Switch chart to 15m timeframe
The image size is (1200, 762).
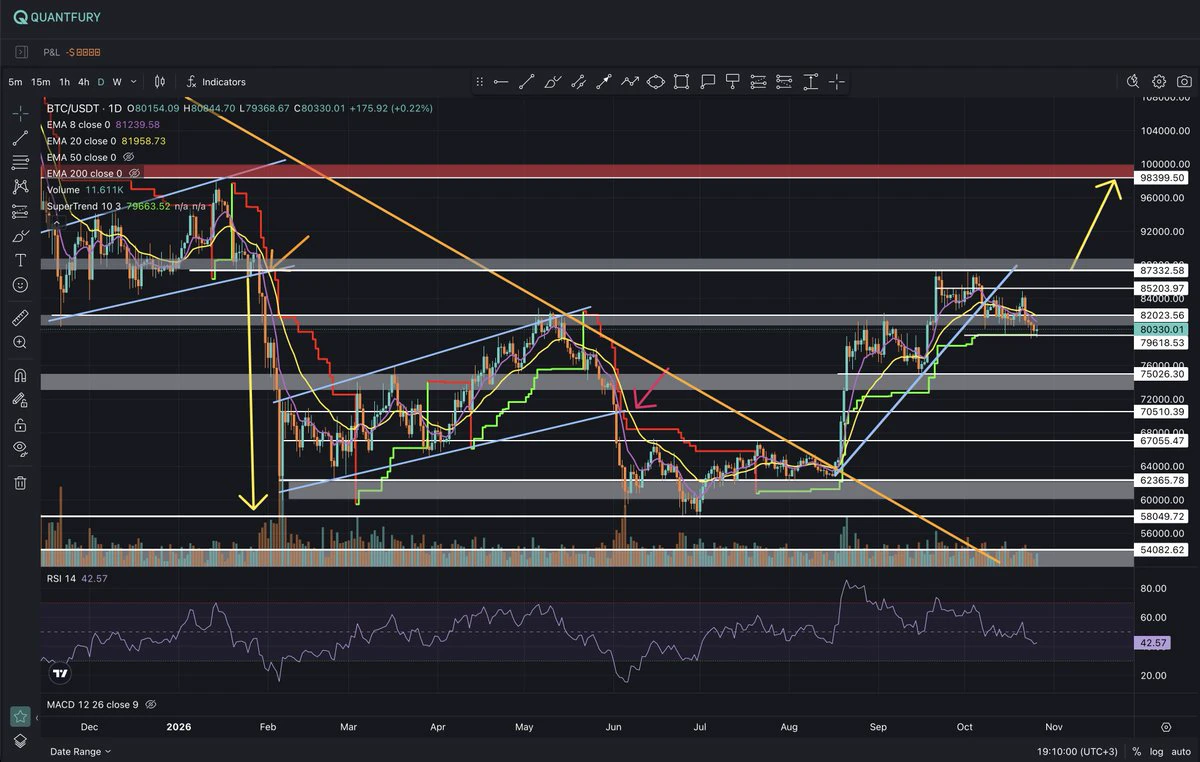(40, 82)
